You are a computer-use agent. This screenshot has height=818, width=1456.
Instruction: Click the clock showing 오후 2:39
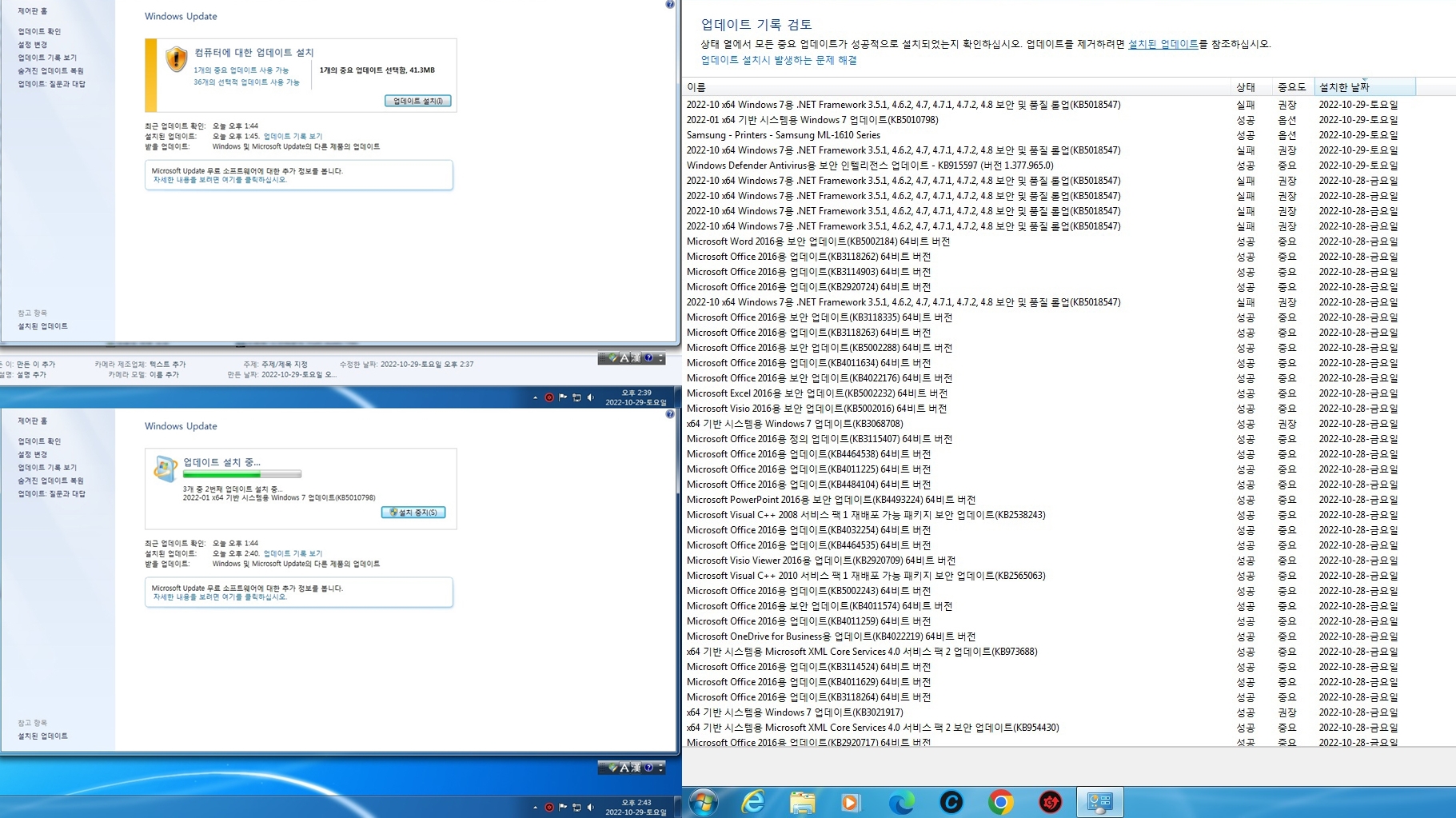[x=636, y=397]
